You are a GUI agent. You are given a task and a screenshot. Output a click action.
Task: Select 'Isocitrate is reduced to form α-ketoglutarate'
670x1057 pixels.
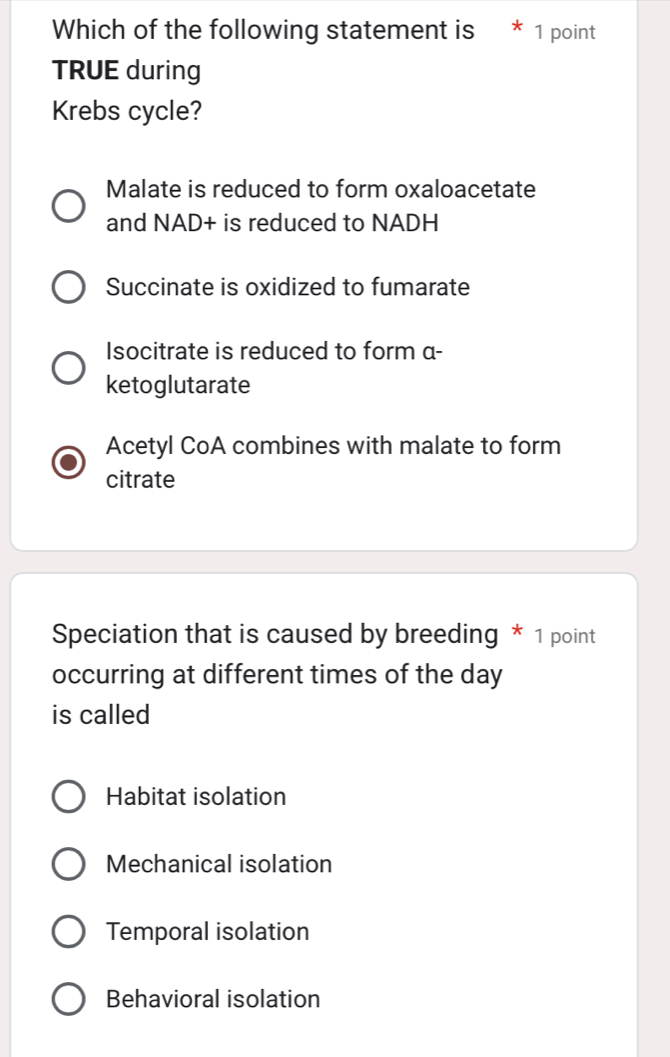[67, 367]
